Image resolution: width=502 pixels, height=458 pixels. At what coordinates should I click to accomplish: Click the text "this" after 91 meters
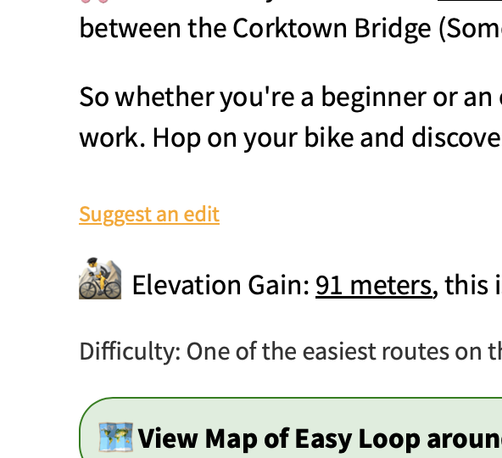click(x=466, y=285)
